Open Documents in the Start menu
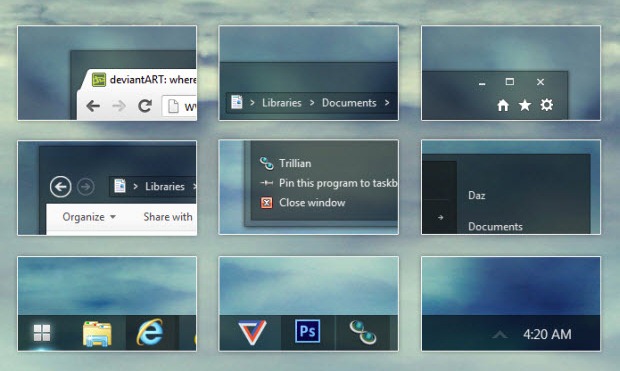The height and width of the screenshot is (371, 620). (x=495, y=227)
